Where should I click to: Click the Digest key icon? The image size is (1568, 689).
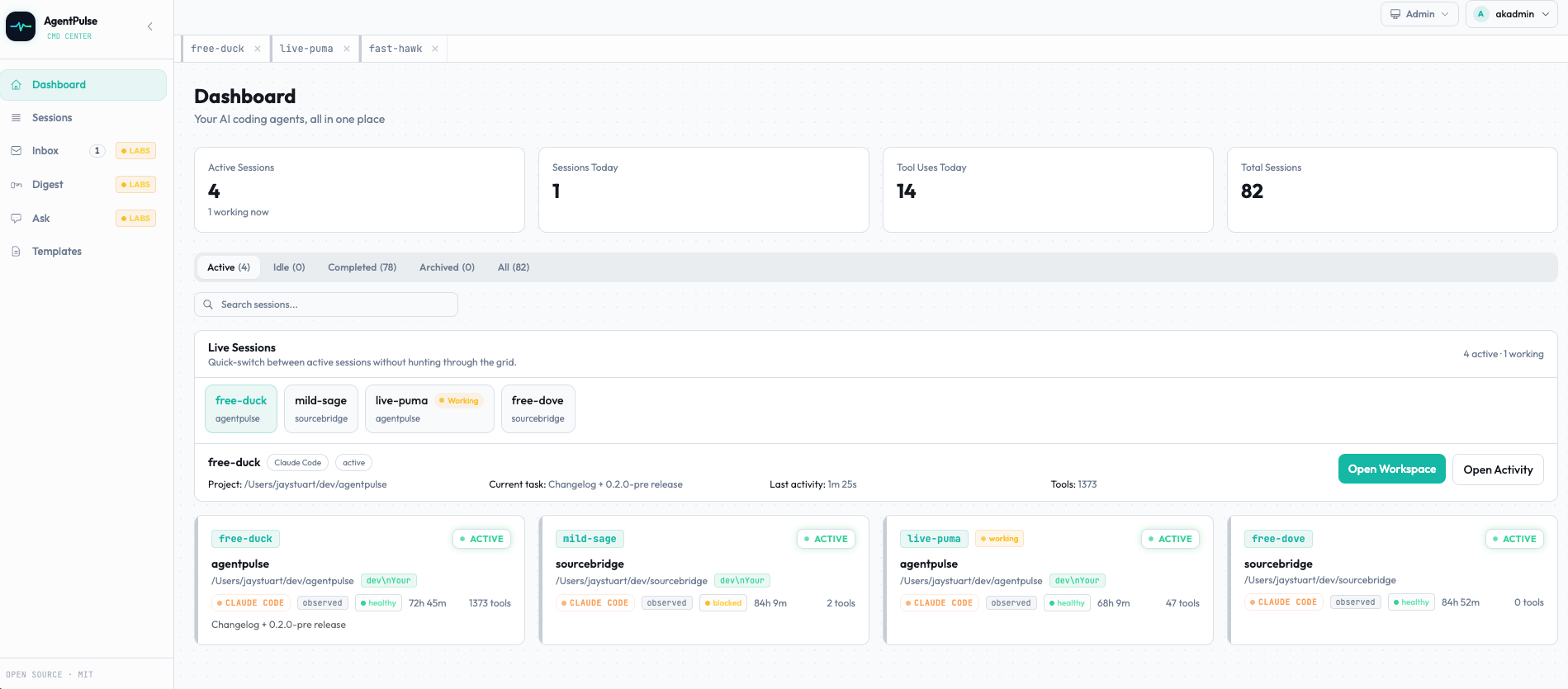(16, 185)
